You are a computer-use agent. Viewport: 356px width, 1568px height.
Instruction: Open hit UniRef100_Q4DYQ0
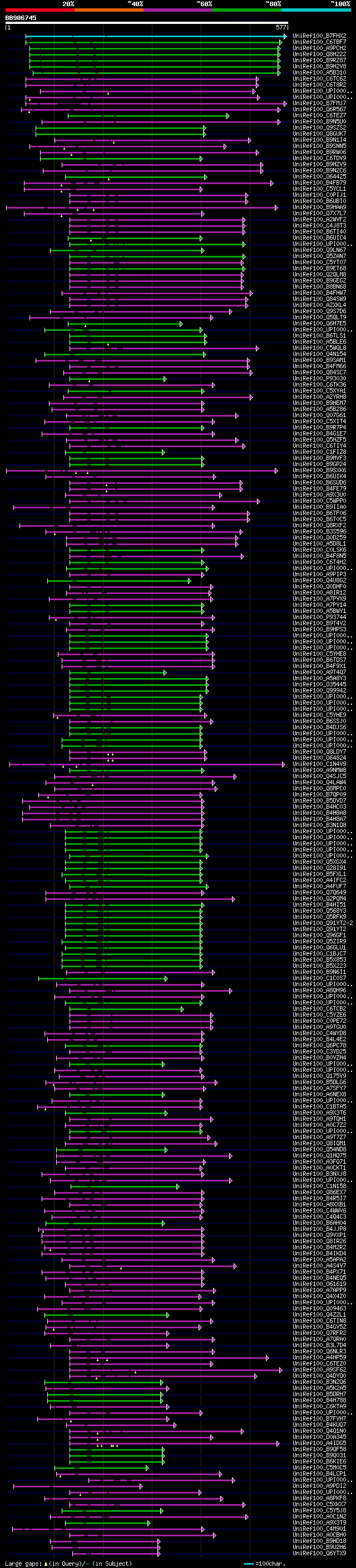pyautogui.click(x=319, y=1376)
